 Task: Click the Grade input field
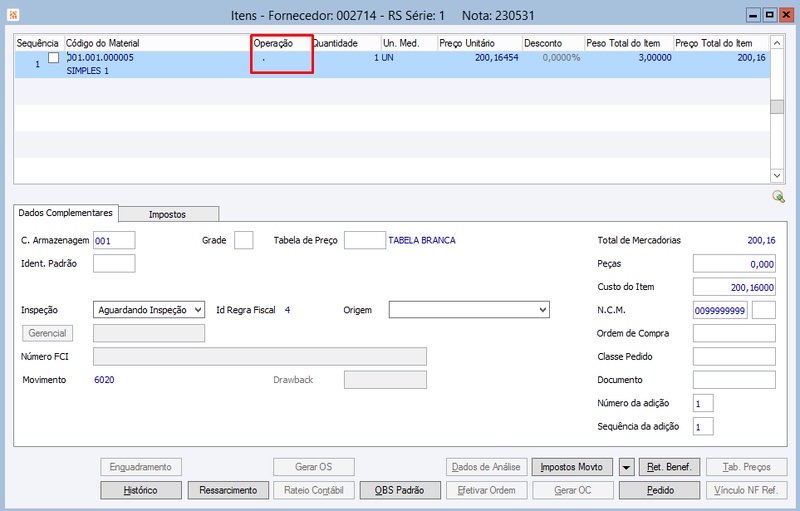click(x=244, y=240)
